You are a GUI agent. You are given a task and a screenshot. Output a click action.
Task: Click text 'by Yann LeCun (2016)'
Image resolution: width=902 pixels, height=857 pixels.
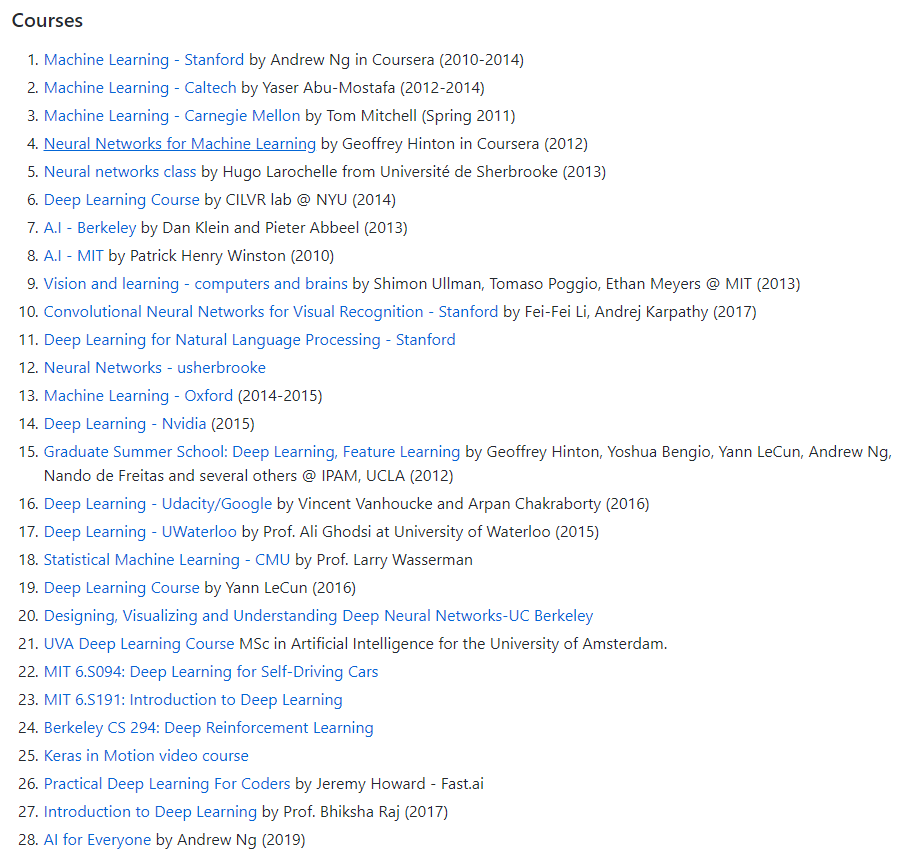click(x=280, y=588)
